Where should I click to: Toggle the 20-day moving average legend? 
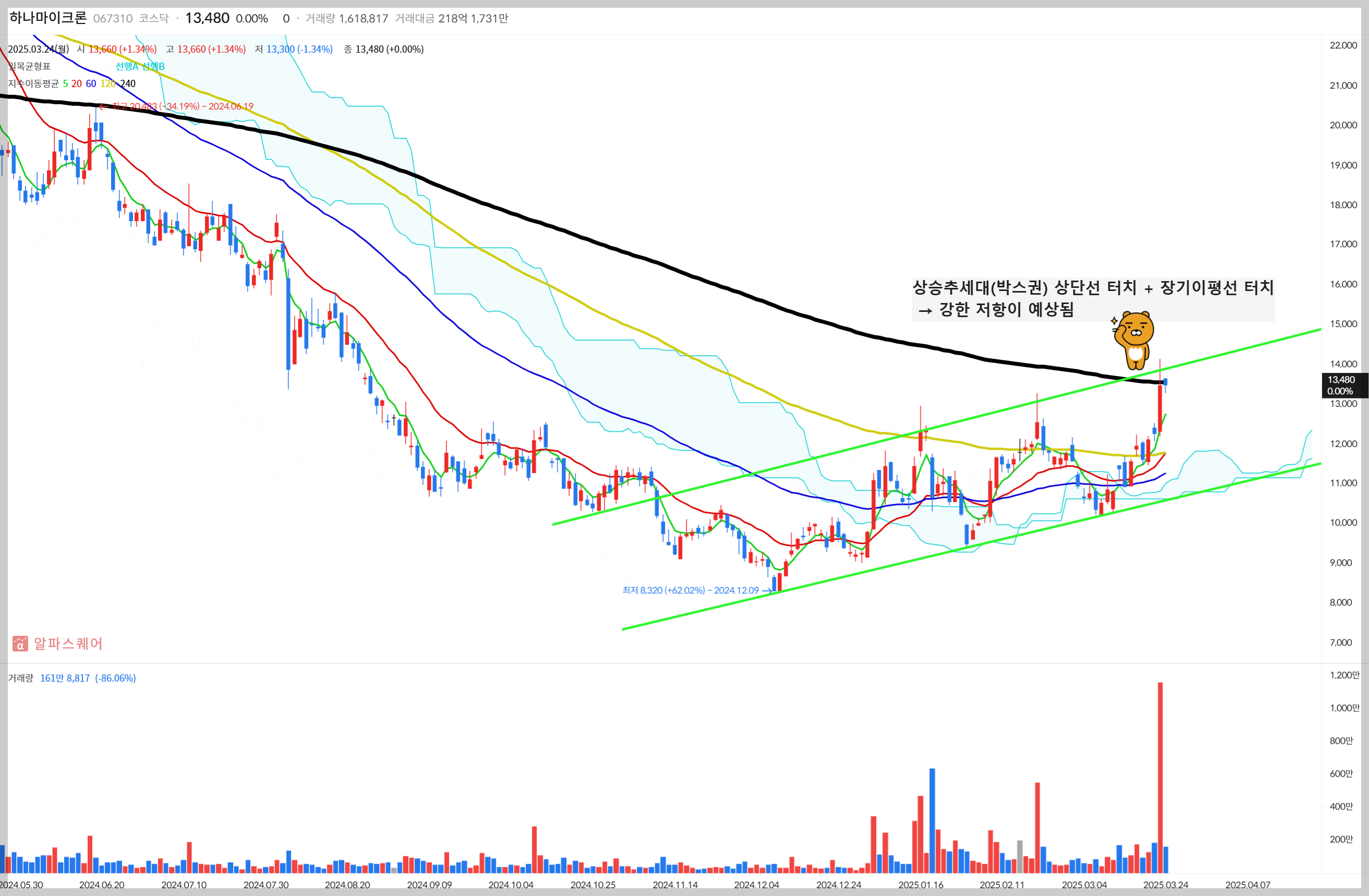click(77, 83)
